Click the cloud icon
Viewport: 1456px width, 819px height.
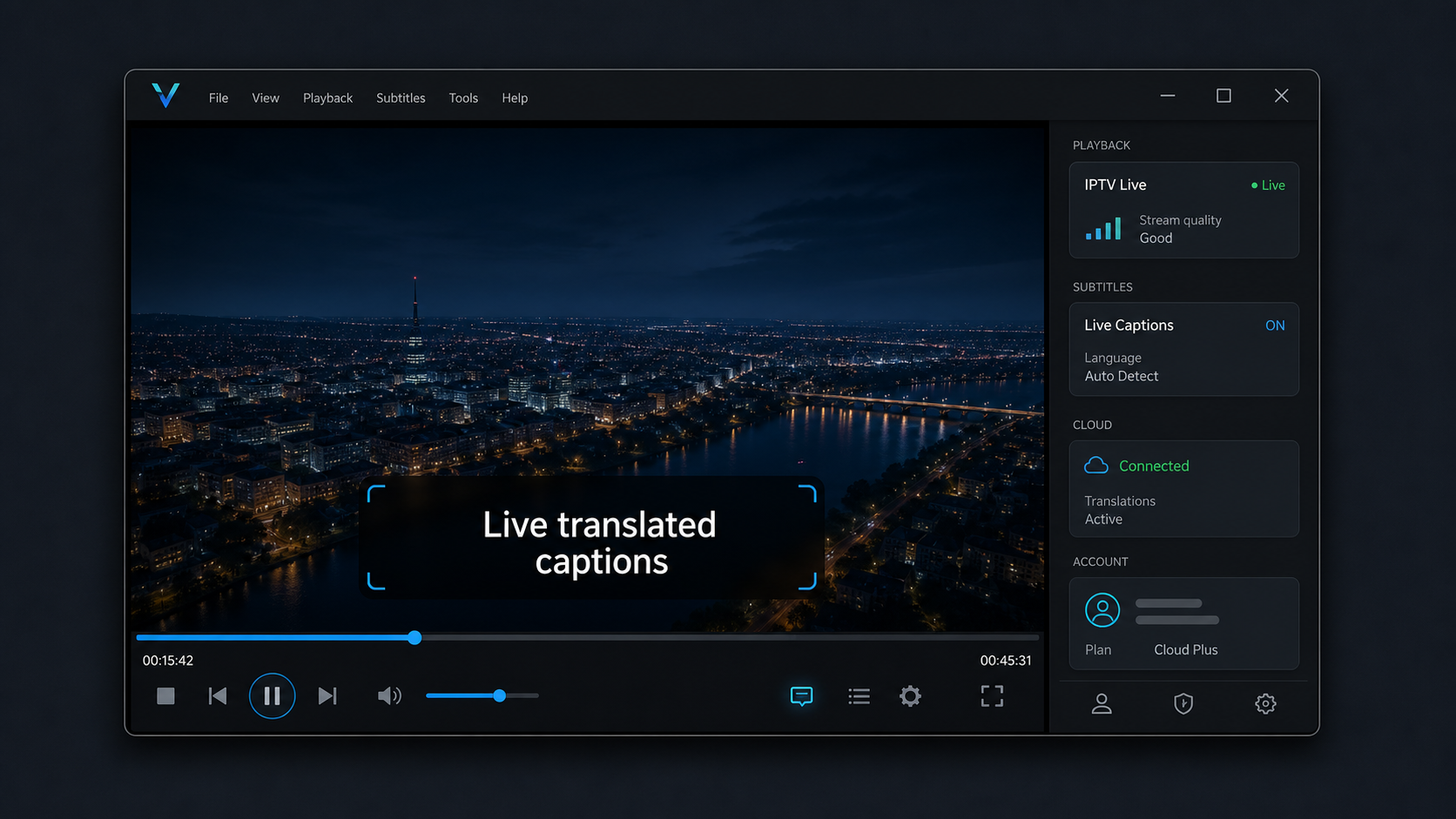click(x=1096, y=466)
